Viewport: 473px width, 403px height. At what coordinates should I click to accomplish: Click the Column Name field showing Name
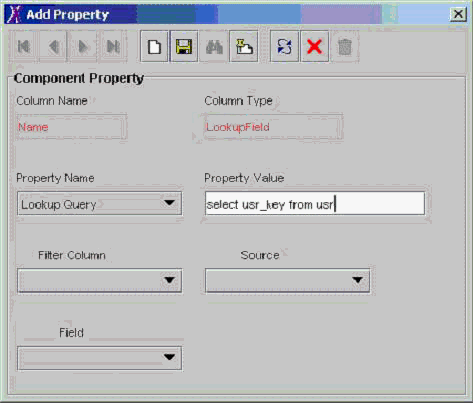pyautogui.click(x=71, y=127)
